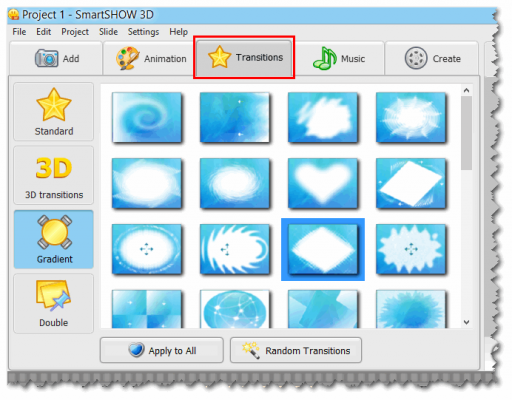The width and height of the screenshot is (512, 400).
Task: Pick the swirl spiral gradient transition
Action: tap(147, 117)
